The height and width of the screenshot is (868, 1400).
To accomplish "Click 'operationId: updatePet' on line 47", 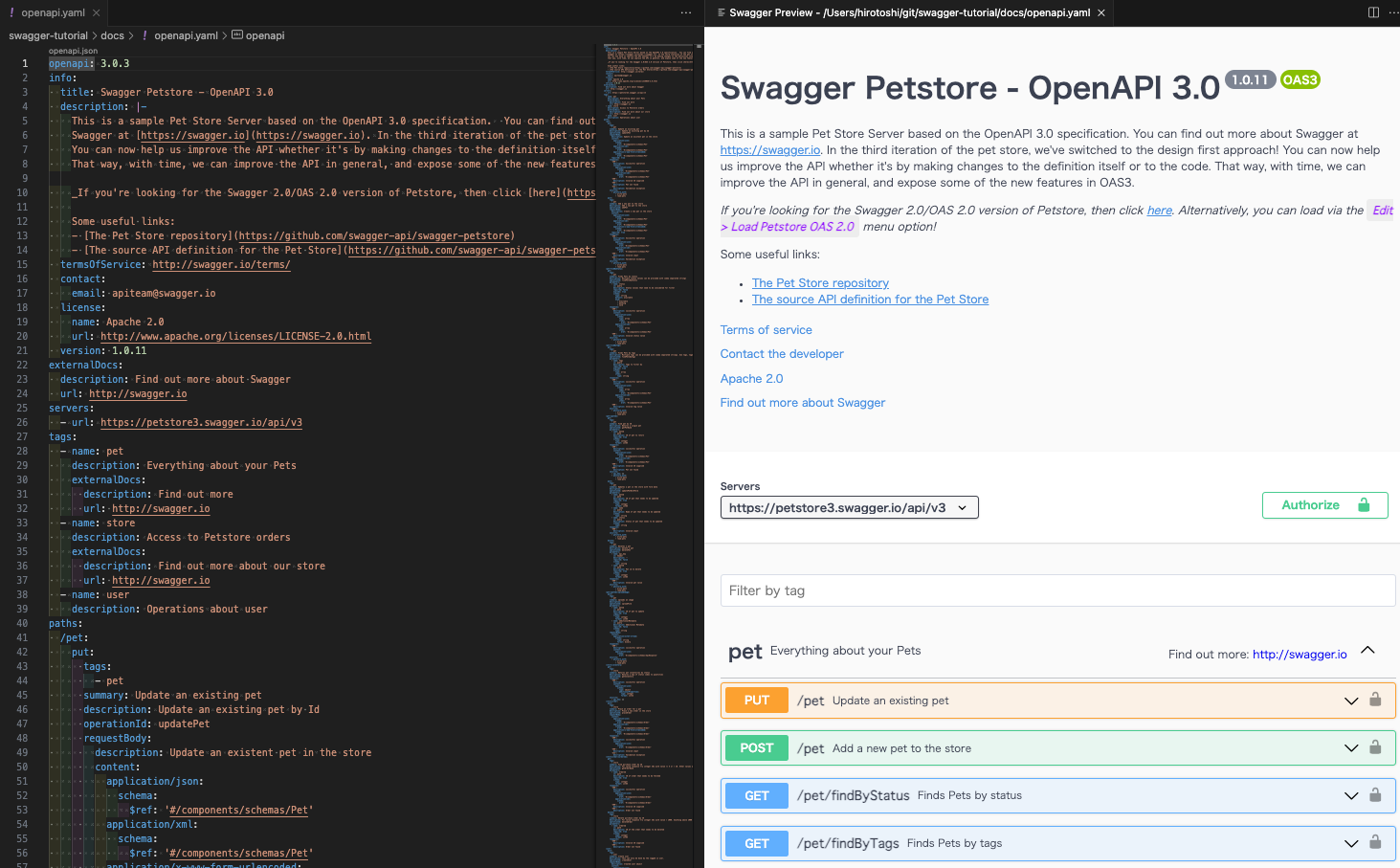I will tap(146, 723).
